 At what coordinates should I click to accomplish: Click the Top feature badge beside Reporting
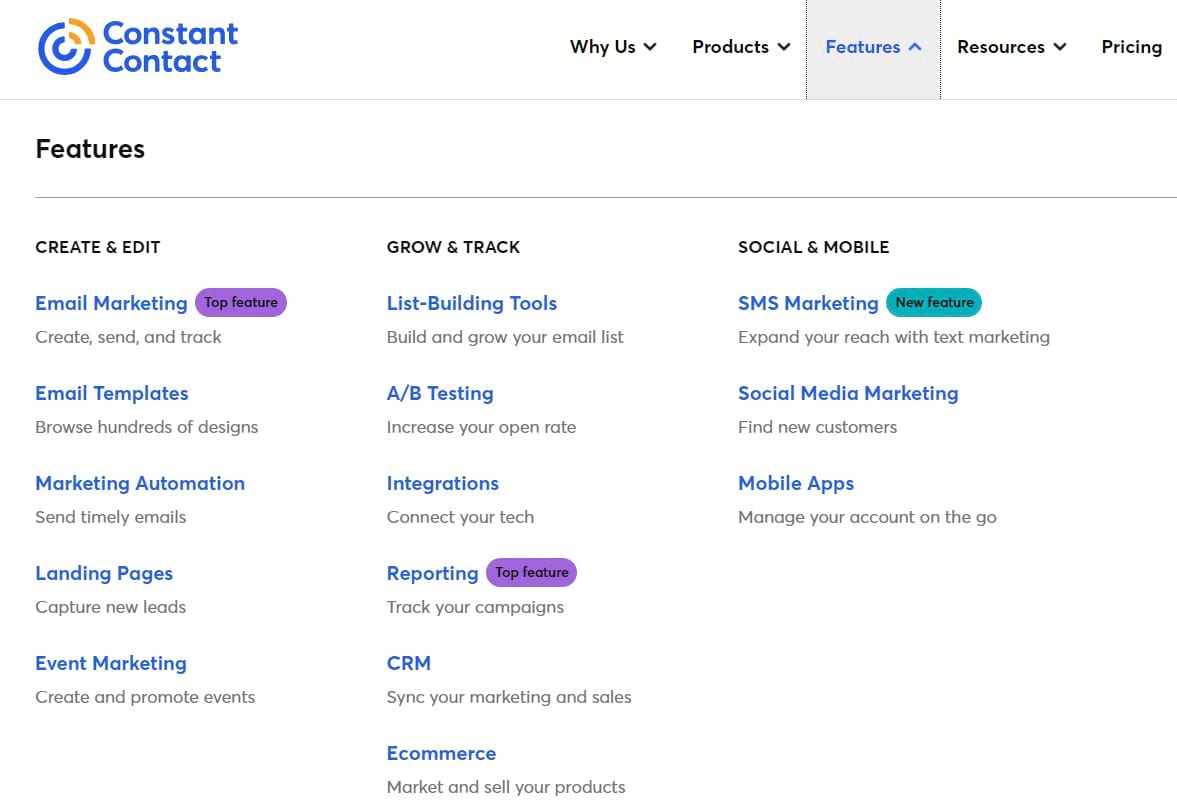click(x=531, y=573)
